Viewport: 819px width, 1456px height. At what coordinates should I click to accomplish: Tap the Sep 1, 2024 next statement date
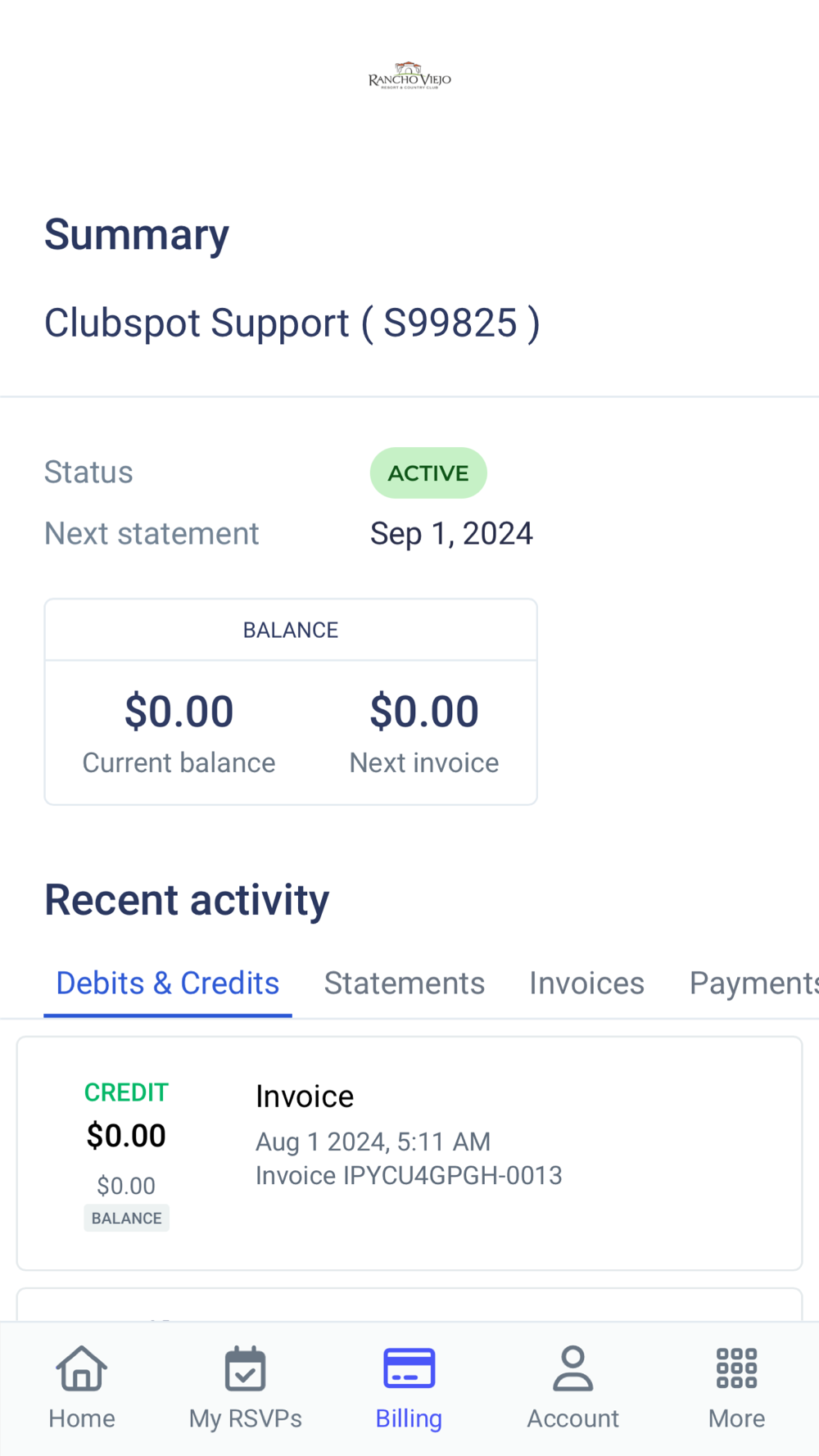pos(451,534)
